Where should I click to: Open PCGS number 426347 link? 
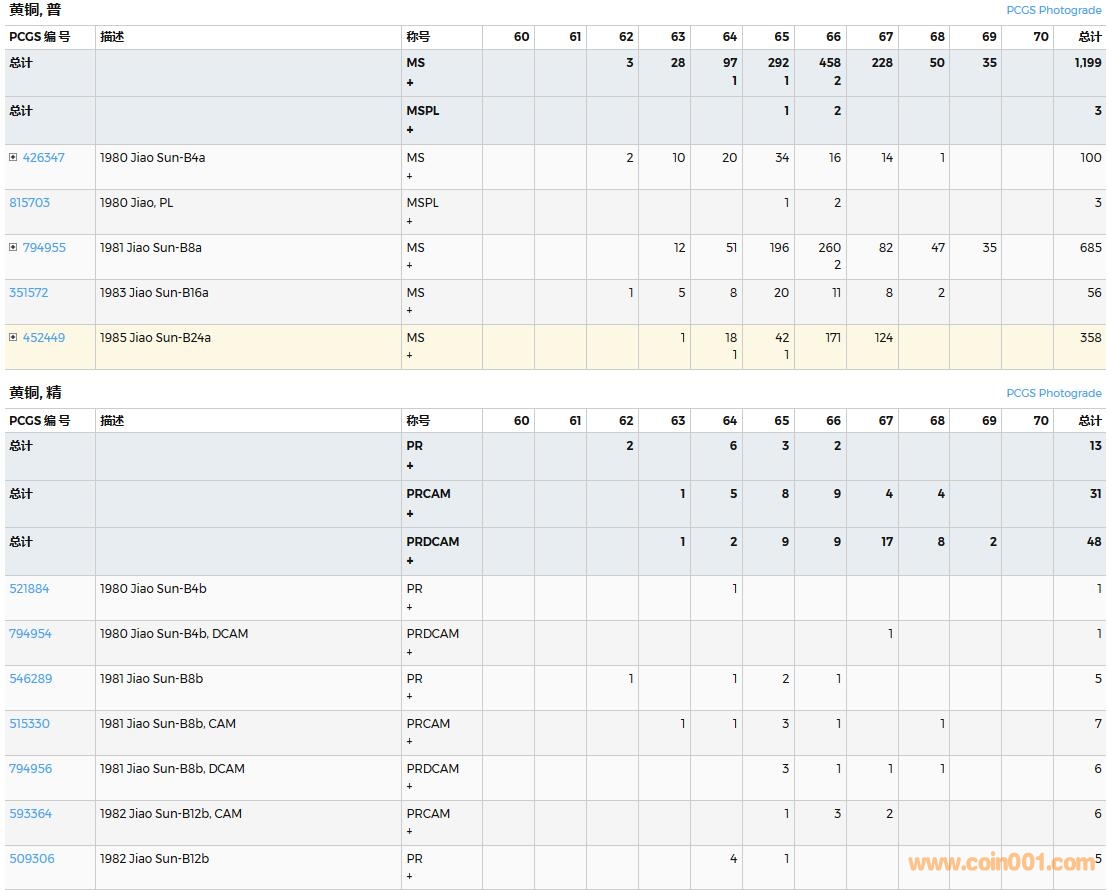point(44,158)
